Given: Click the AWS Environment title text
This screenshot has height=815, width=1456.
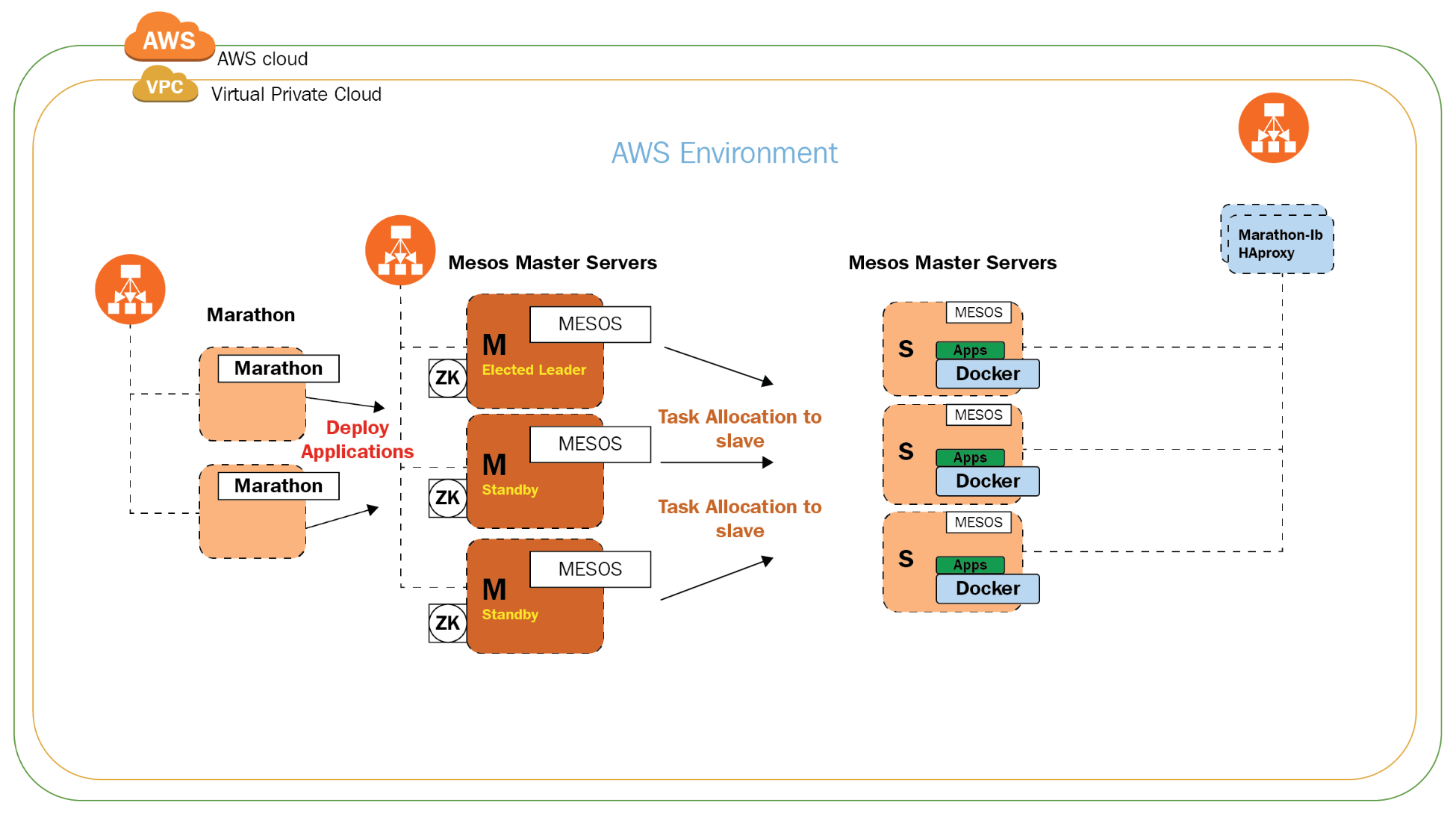Looking at the screenshot, I should pos(724,153).
